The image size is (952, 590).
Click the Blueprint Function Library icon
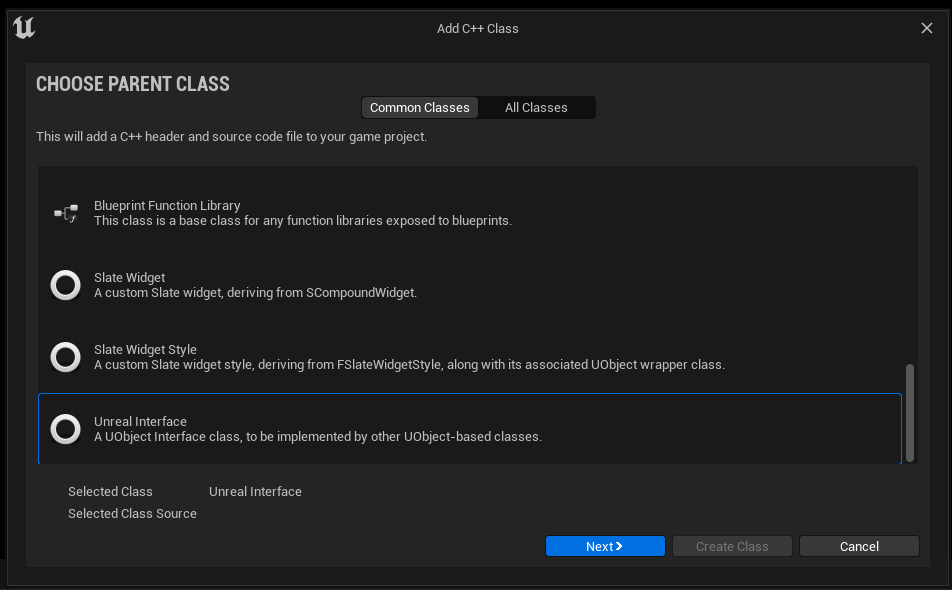coord(66,213)
